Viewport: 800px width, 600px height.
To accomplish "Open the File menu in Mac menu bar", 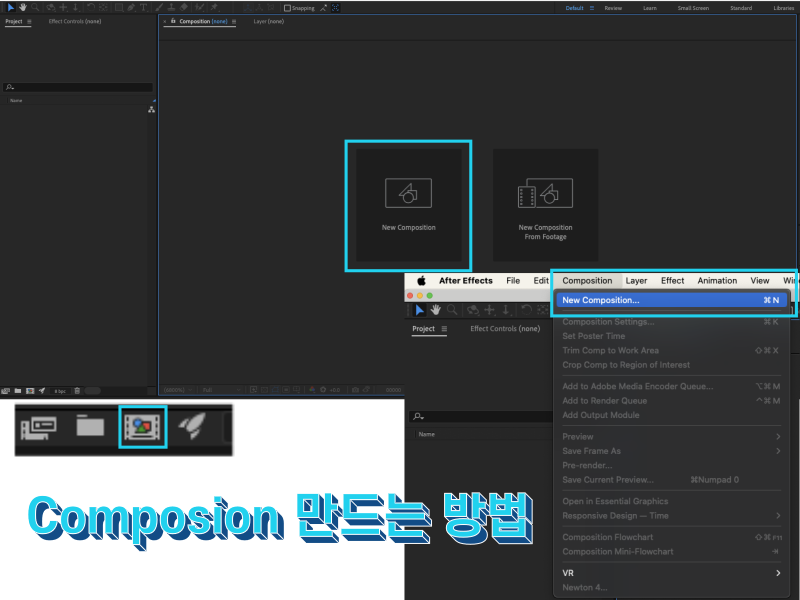I will point(513,281).
